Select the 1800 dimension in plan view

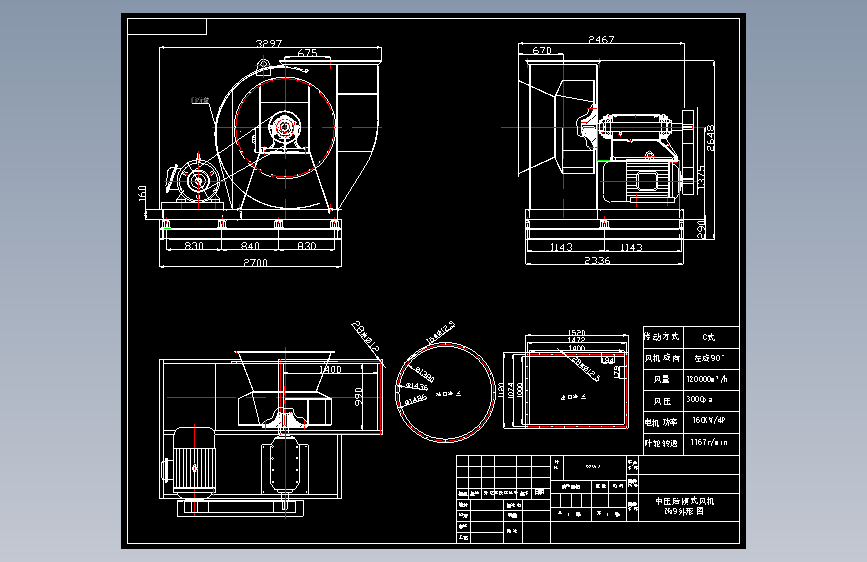tap(330, 370)
